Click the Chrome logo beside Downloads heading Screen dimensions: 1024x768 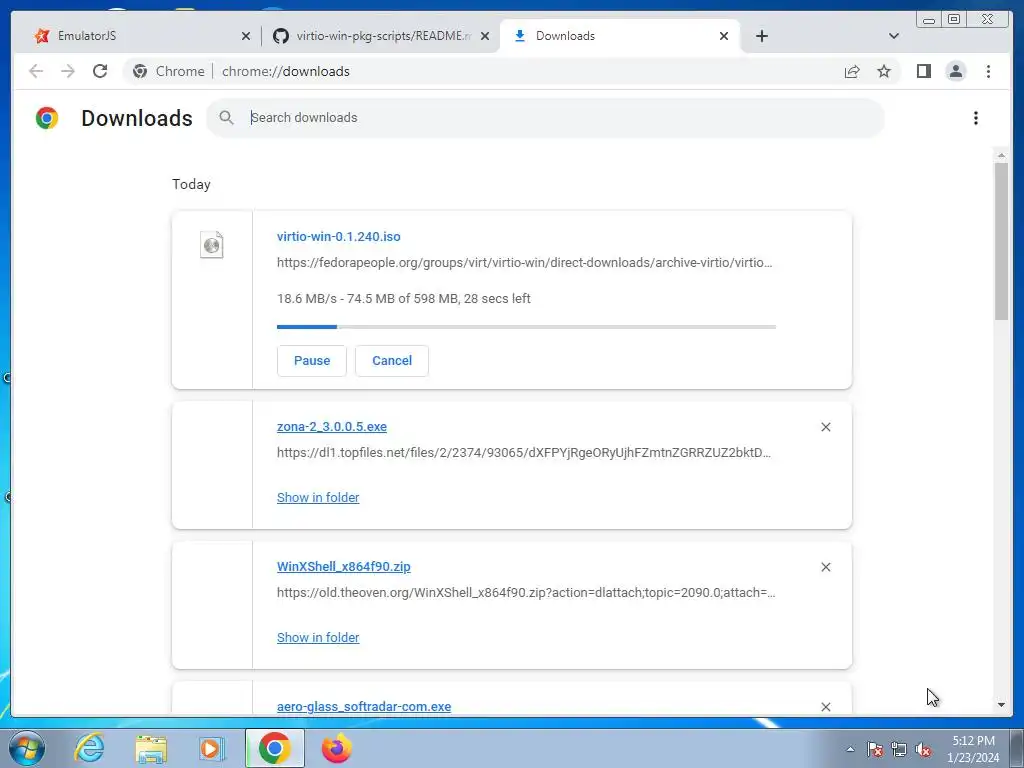click(47, 118)
